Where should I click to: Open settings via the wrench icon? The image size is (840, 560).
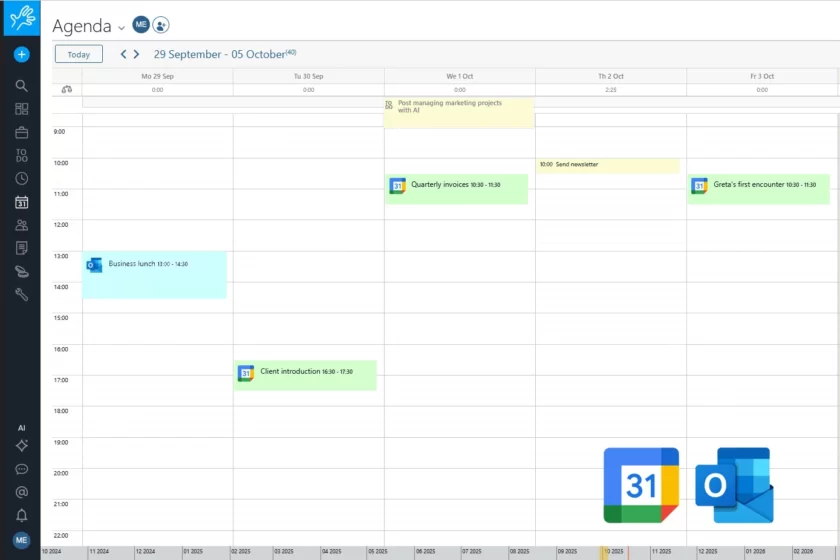pos(21,294)
